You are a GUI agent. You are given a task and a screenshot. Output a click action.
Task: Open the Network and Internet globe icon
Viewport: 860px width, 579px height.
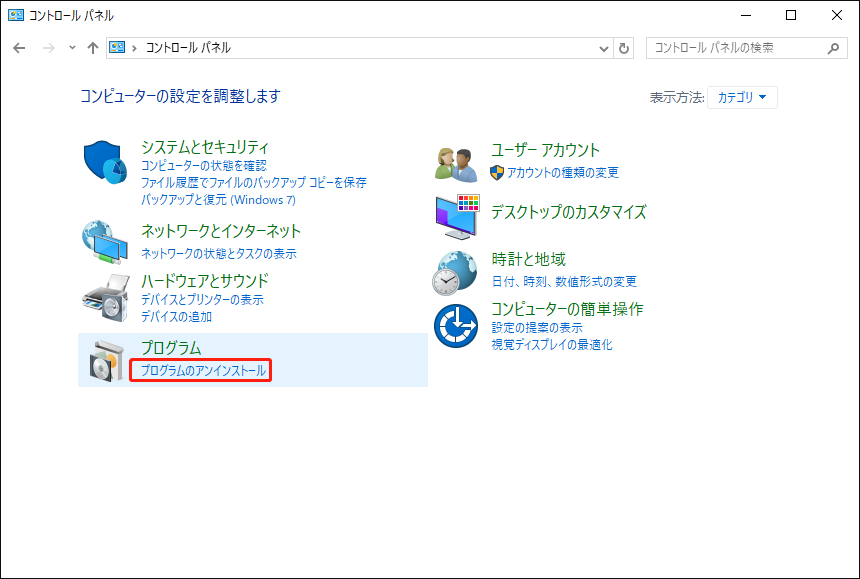point(105,243)
